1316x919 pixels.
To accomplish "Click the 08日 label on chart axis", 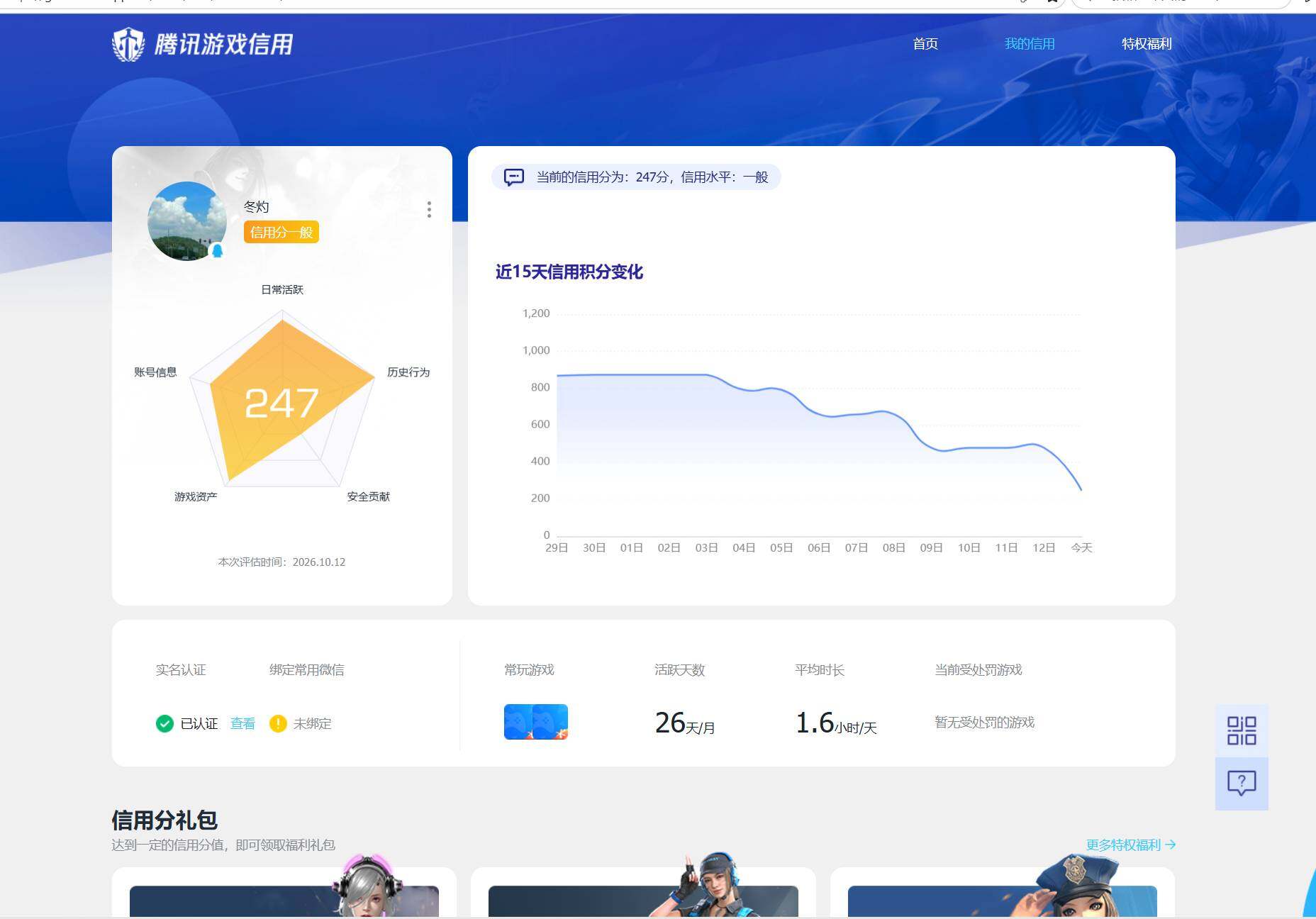I will (893, 547).
